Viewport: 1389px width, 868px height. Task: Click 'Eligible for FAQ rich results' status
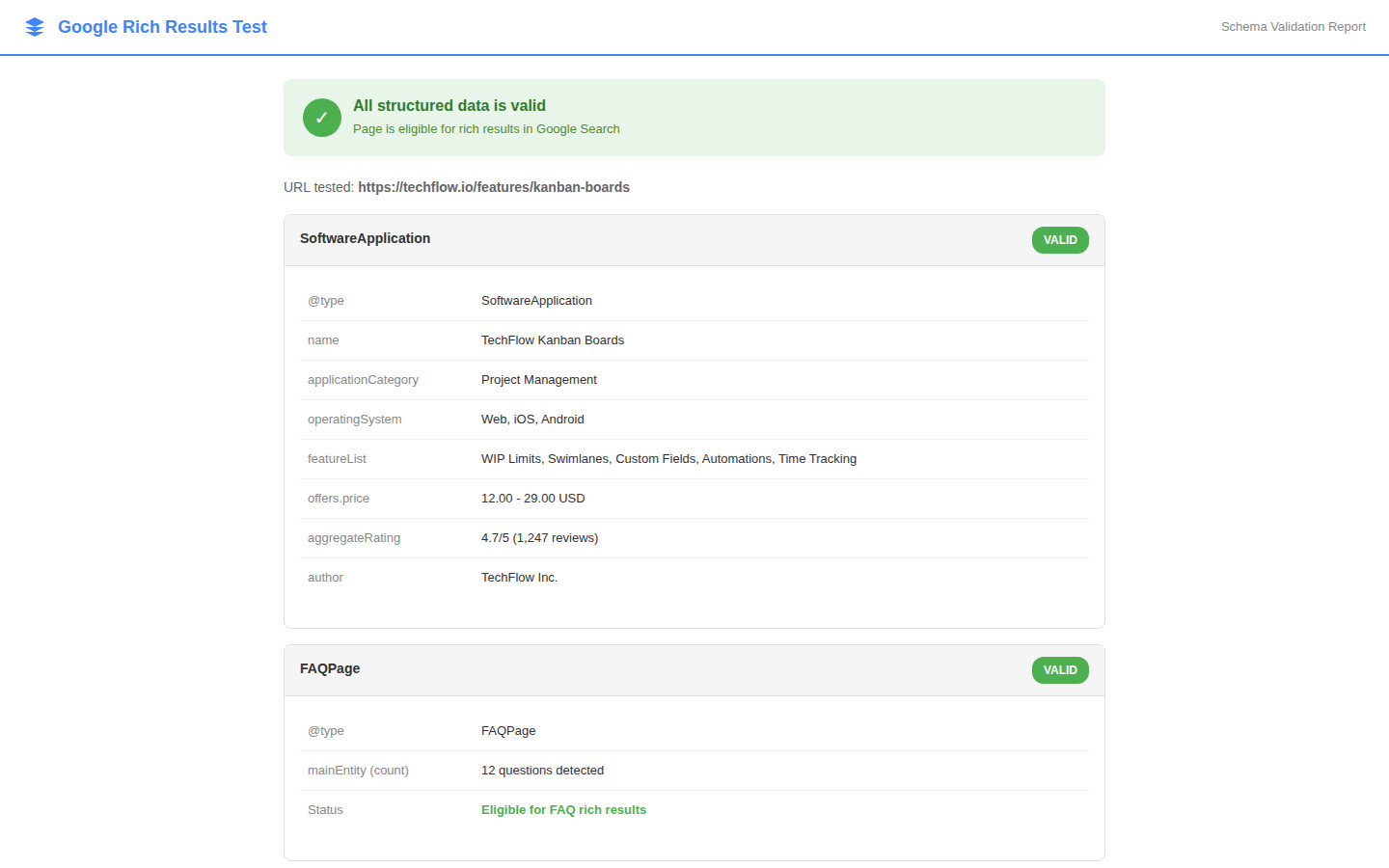click(x=563, y=810)
